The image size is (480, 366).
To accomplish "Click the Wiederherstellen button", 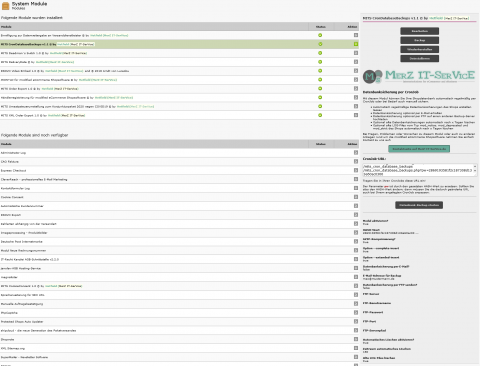I will pyautogui.click(x=419, y=49).
